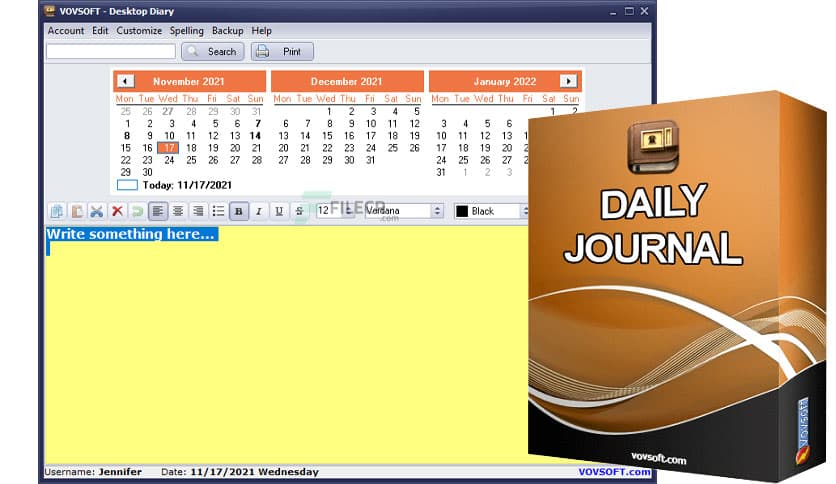Toggle underline formatting
The height and width of the screenshot is (484, 836).
(x=279, y=211)
